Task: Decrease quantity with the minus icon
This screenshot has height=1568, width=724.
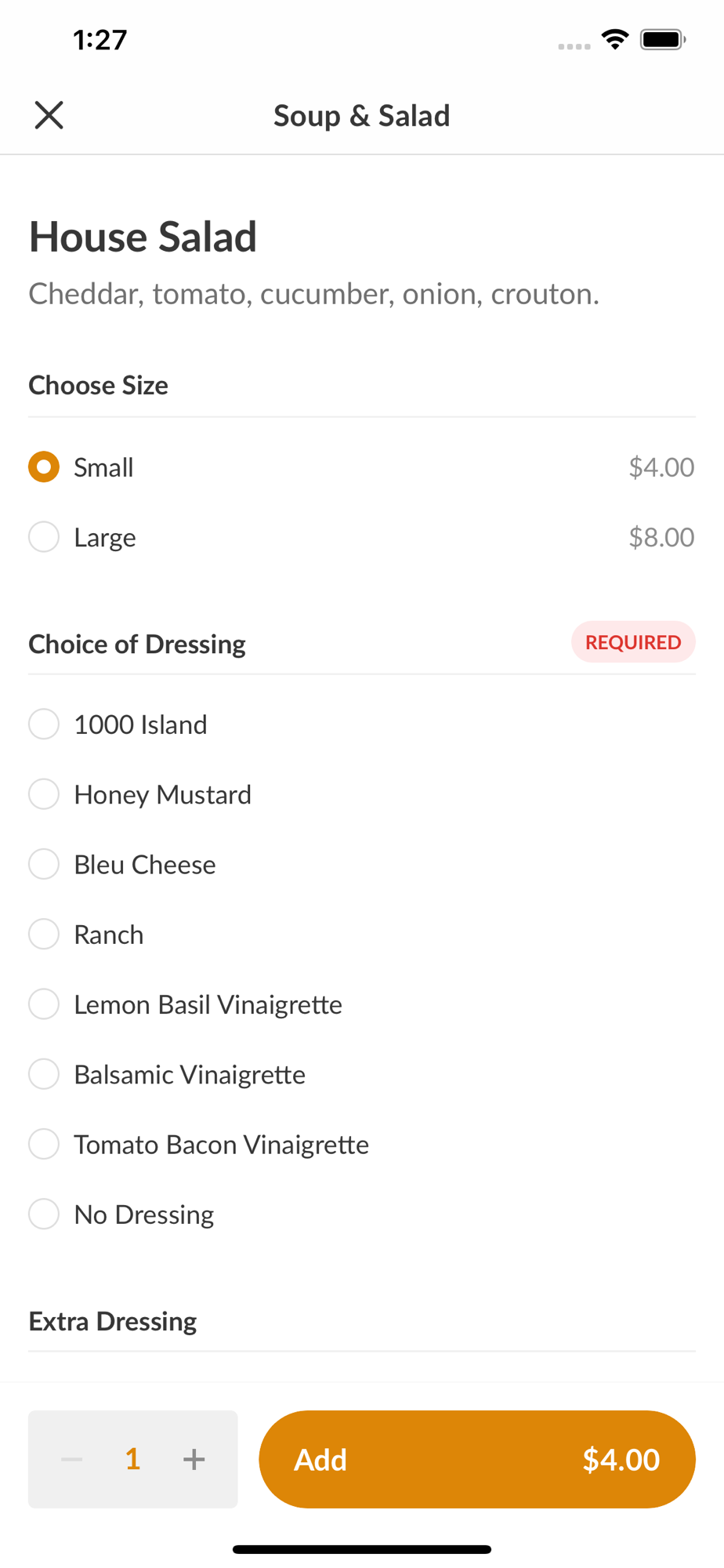Action: click(x=72, y=1459)
